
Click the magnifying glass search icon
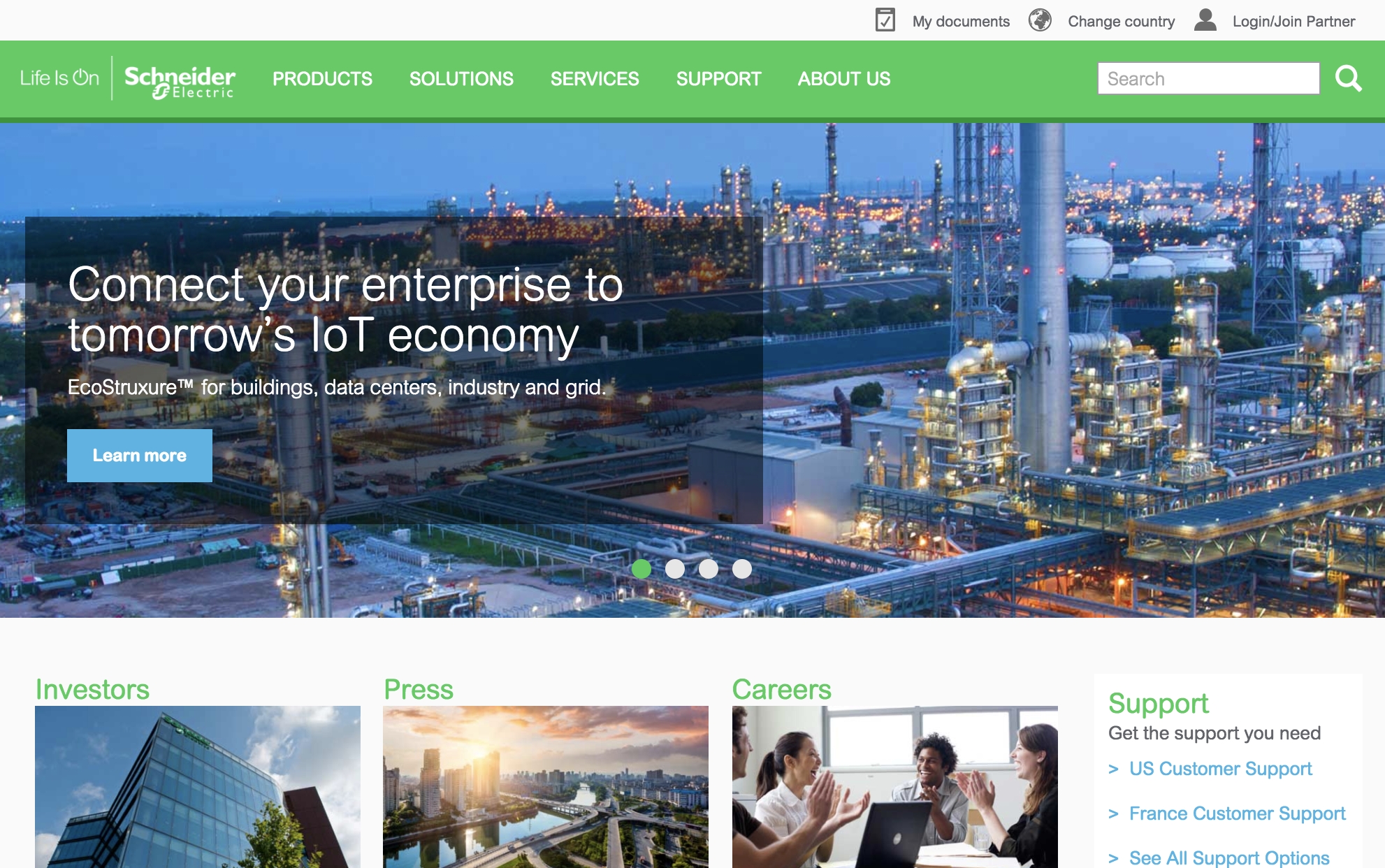pyautogui.click(x=1348, y=78)
